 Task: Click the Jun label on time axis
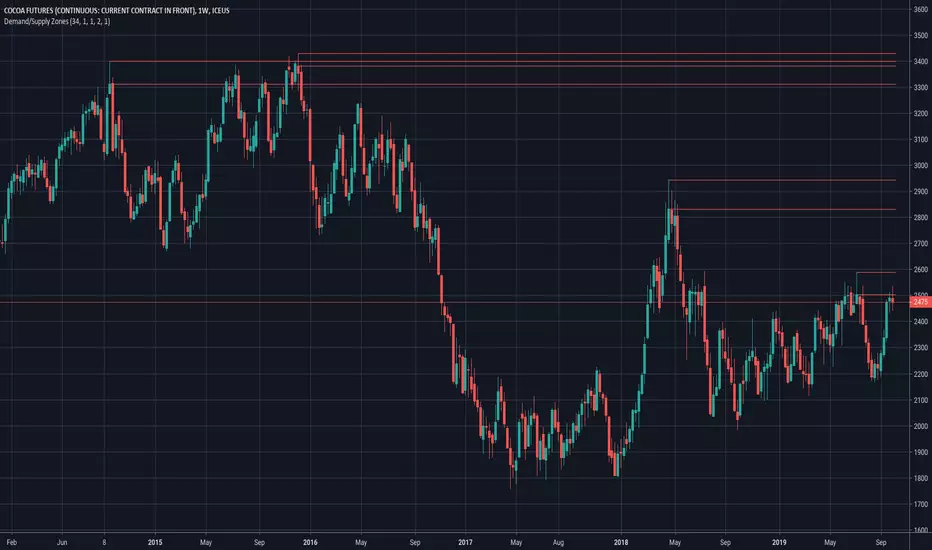click(x=62, y=542)
